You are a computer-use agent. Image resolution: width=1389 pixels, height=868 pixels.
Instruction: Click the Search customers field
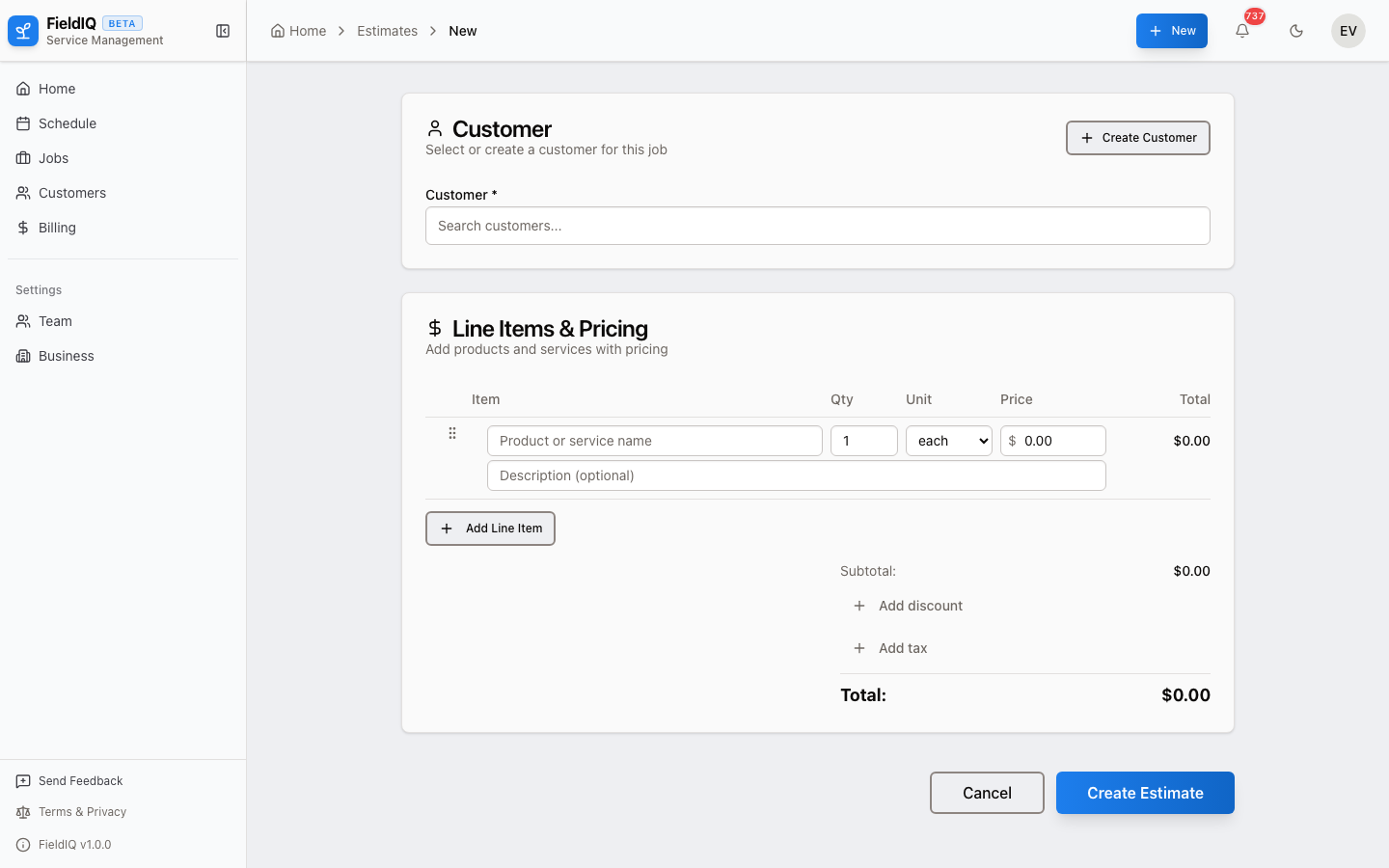point(818,226)
